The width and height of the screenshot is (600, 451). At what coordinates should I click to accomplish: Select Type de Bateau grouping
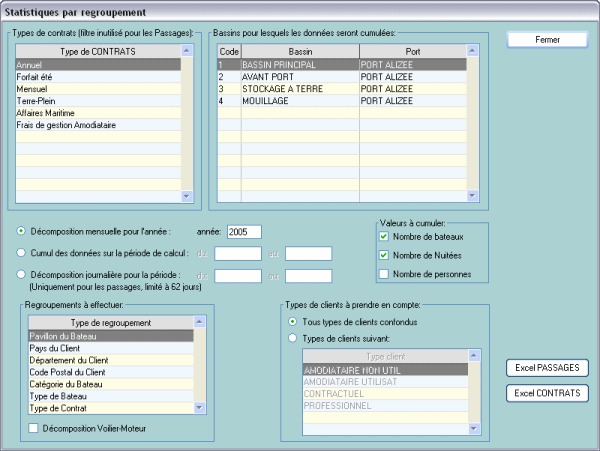(111, 396)
